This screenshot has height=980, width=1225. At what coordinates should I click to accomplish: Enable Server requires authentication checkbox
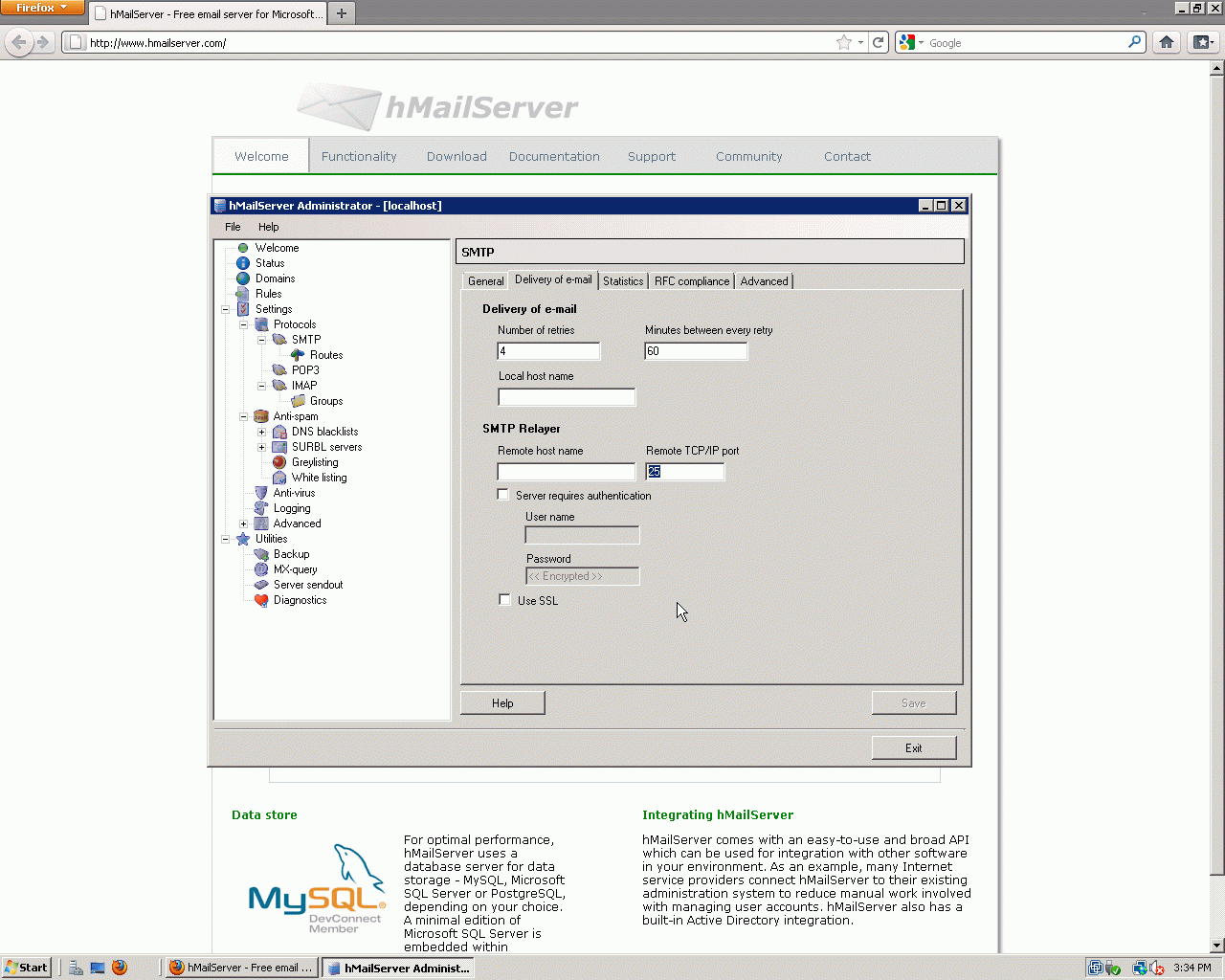pos(503,495)
